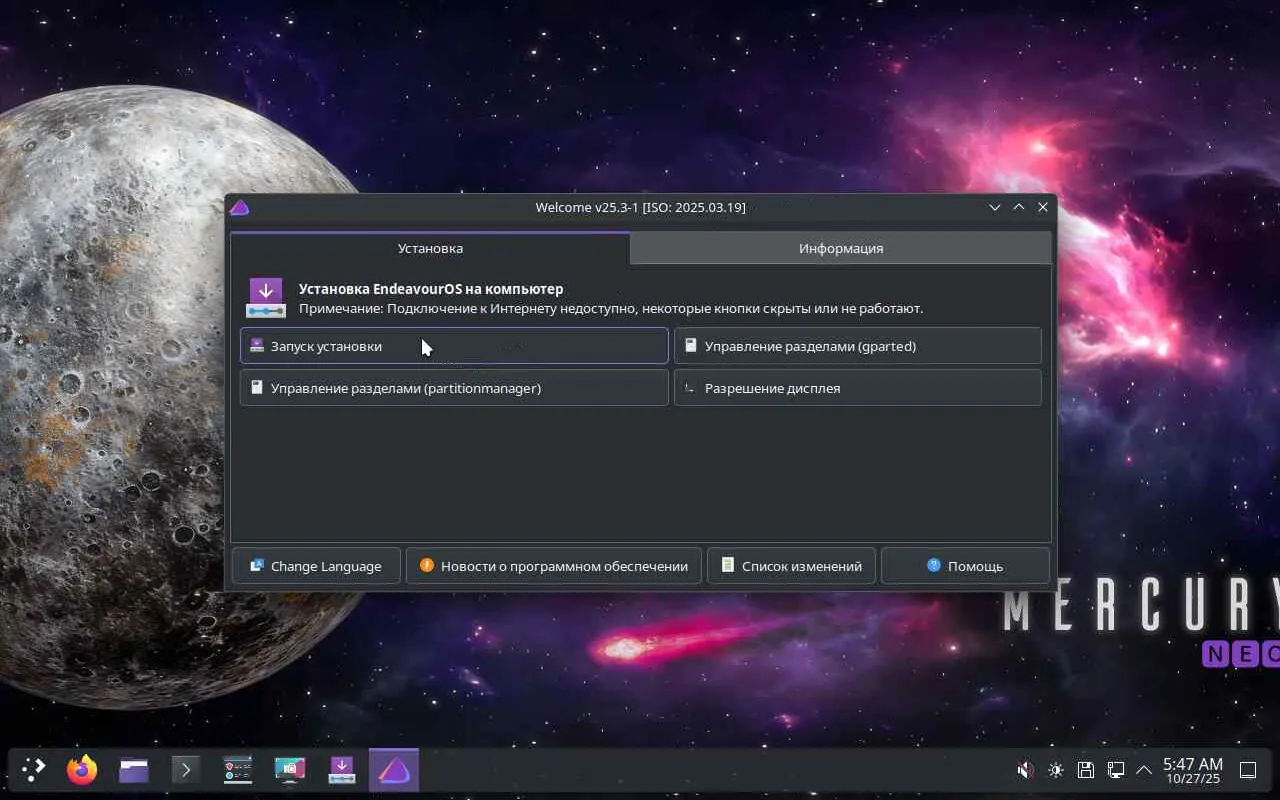
Task: Launch Firefox from the taskbar
Action: tap(82, 769)
